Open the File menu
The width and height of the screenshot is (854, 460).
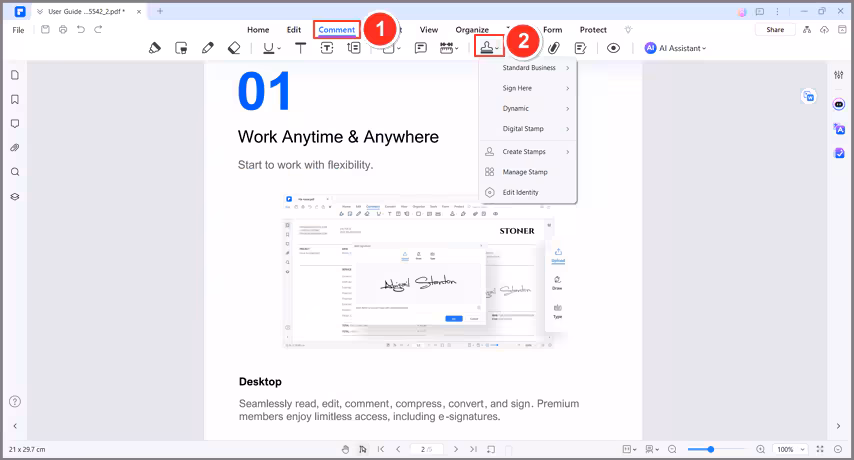tap(19, 30)
